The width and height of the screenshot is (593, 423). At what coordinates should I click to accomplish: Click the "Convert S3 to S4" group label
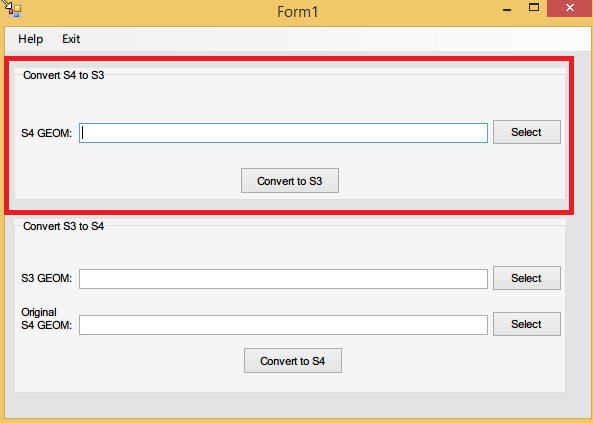point(64,226)
